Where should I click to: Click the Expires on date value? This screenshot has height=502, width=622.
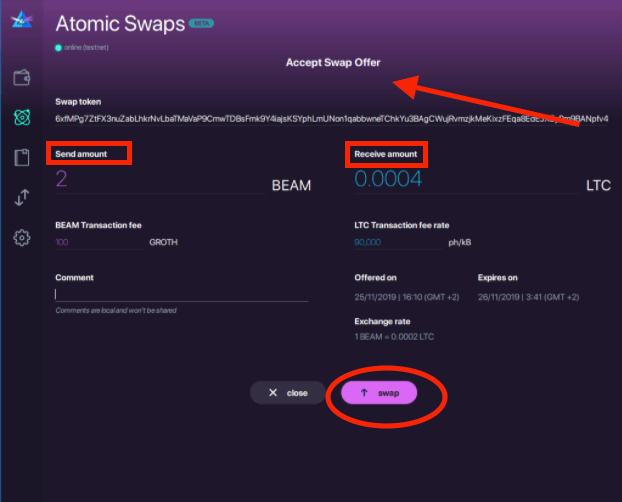(528, 296)
